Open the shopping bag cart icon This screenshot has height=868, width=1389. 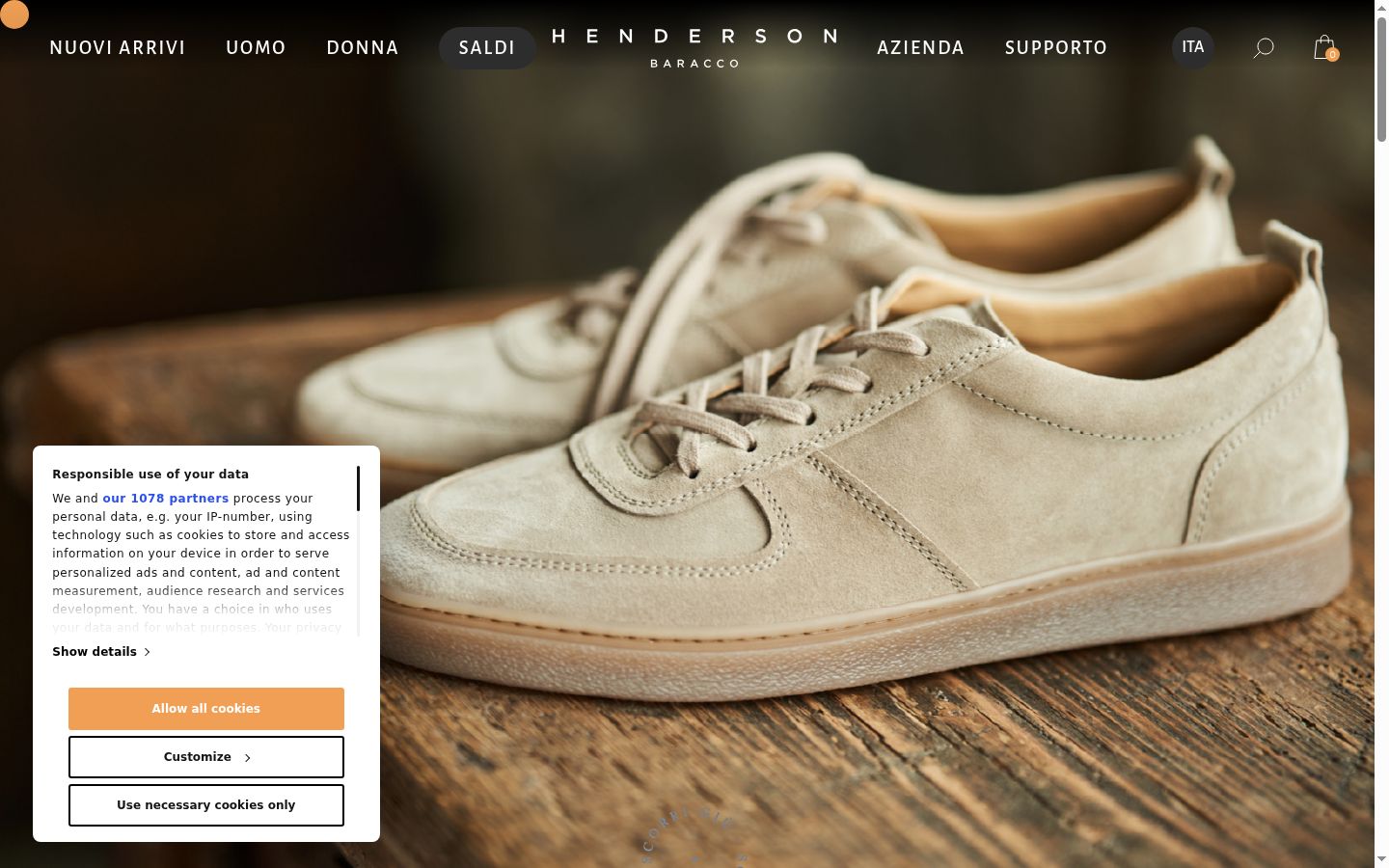(x=1324, y=47)
